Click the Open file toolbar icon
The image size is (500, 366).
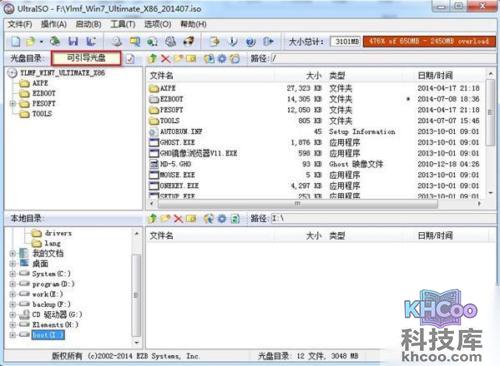[x=30, y=42]
